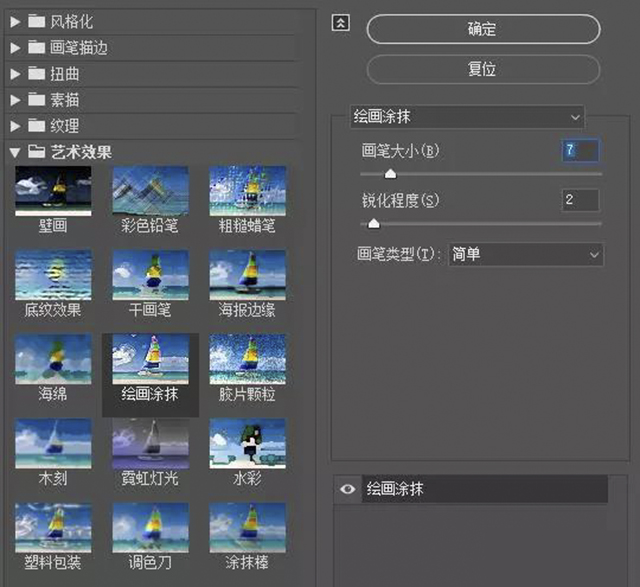The width and height of the screenshot is (640, 587).
Task: Open the 画笔类型 dropdown
Action: click(x=526, y=255)
